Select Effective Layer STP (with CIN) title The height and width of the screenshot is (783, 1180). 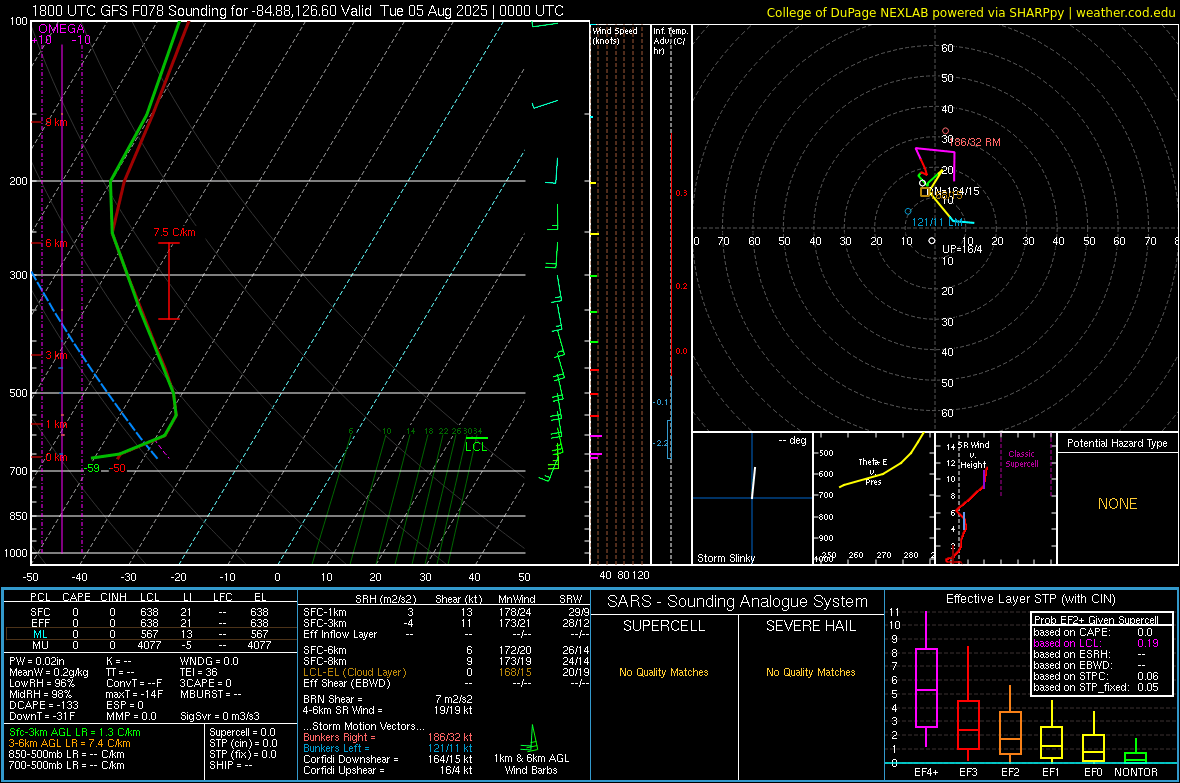pyautogui.click(x=1030, y=599)
